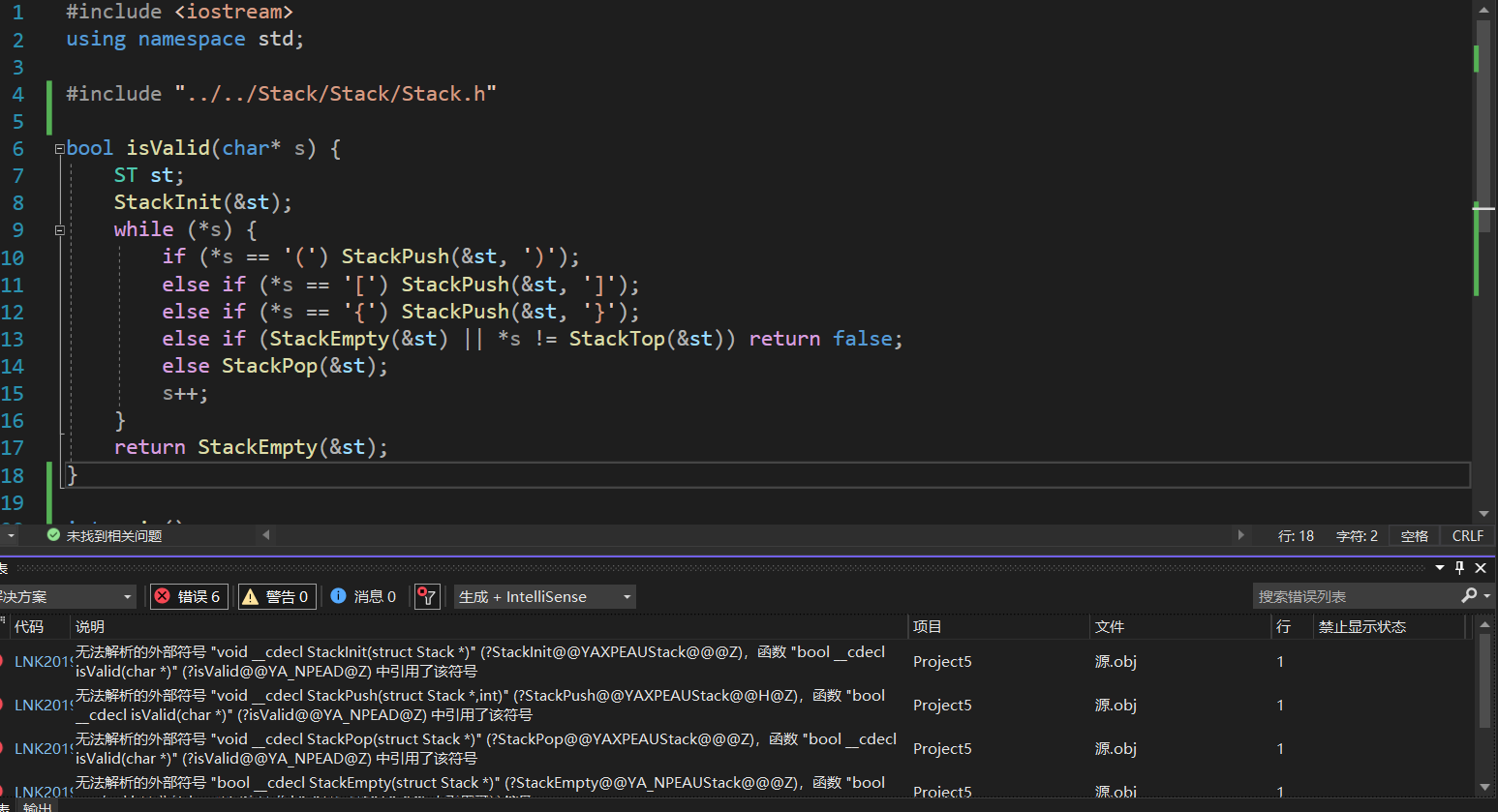Select the LNK2019 StackPush error row
The height and width of the screenshot is (812, 1498).
[x=736, y=705]
